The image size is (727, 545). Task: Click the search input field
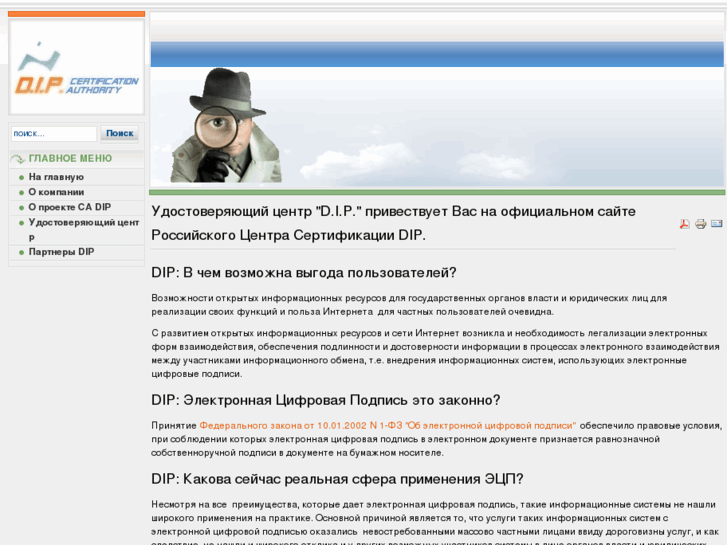54,134
